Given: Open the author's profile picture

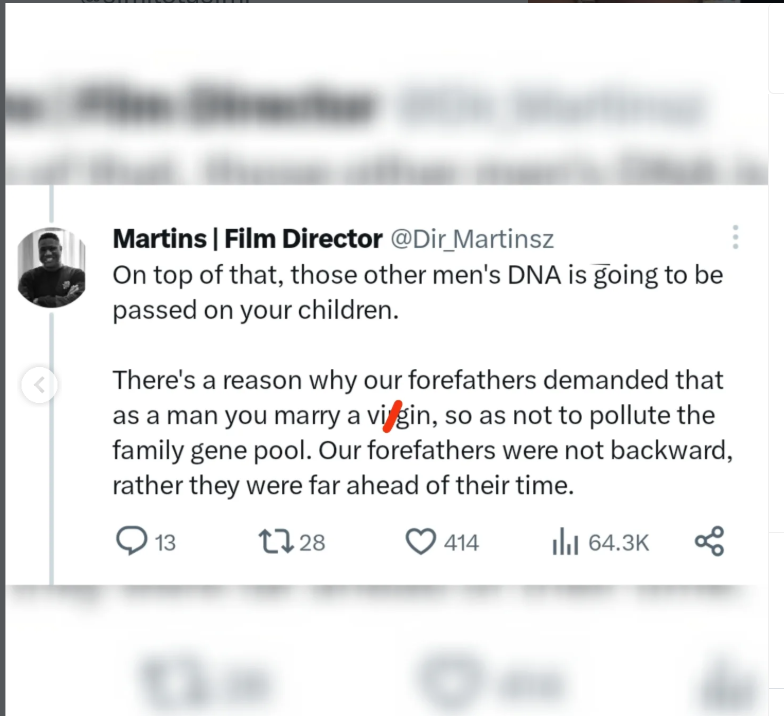Looking at the screenshot, I should (x=52, y=266).
